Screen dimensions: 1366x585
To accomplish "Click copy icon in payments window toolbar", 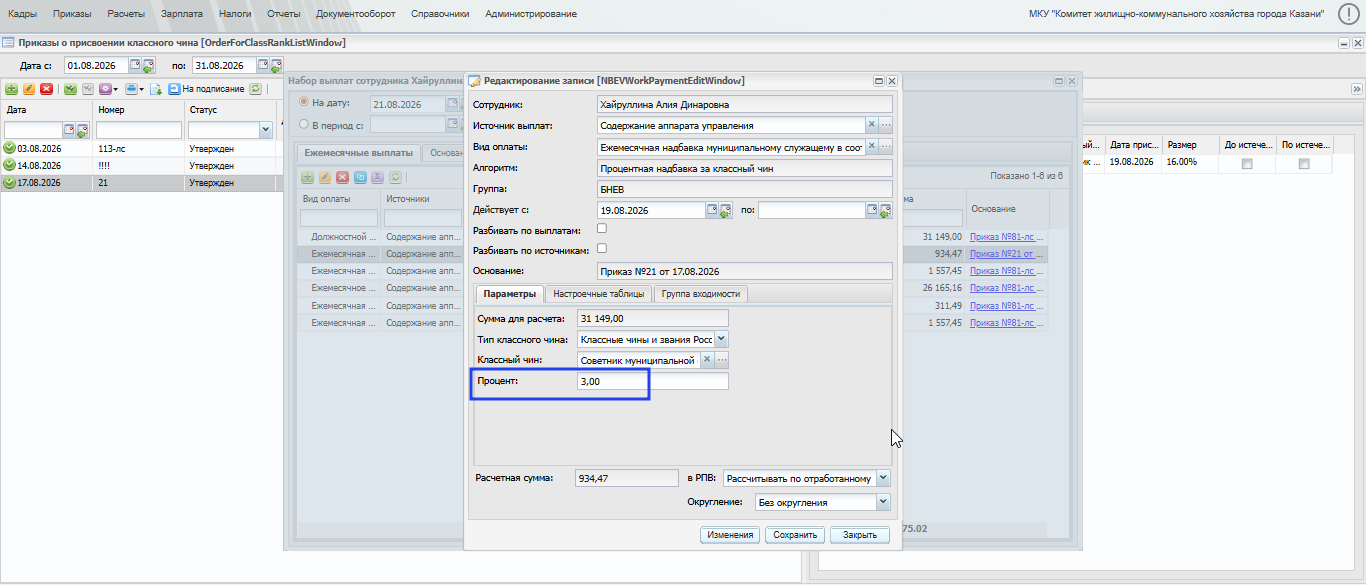I will [x=360, y=177].
